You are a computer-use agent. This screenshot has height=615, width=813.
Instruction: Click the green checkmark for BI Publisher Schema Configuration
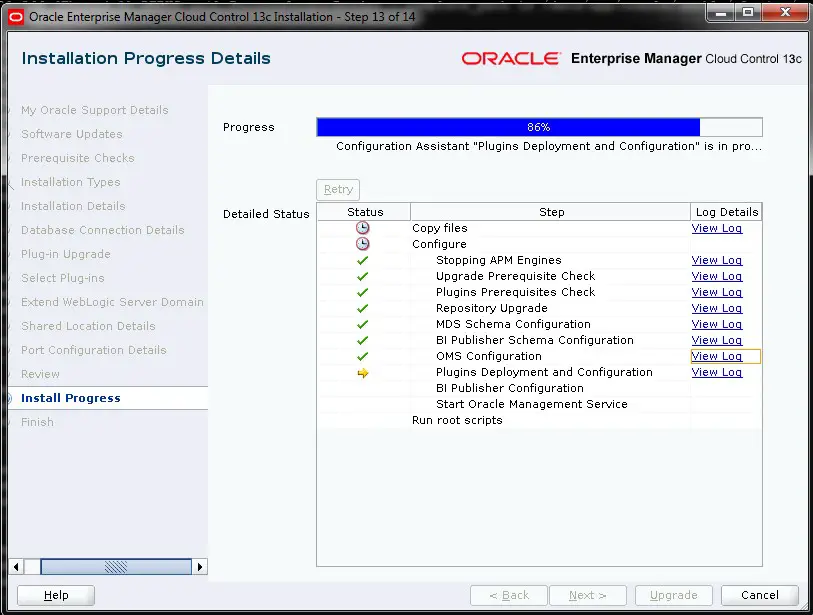362,341
